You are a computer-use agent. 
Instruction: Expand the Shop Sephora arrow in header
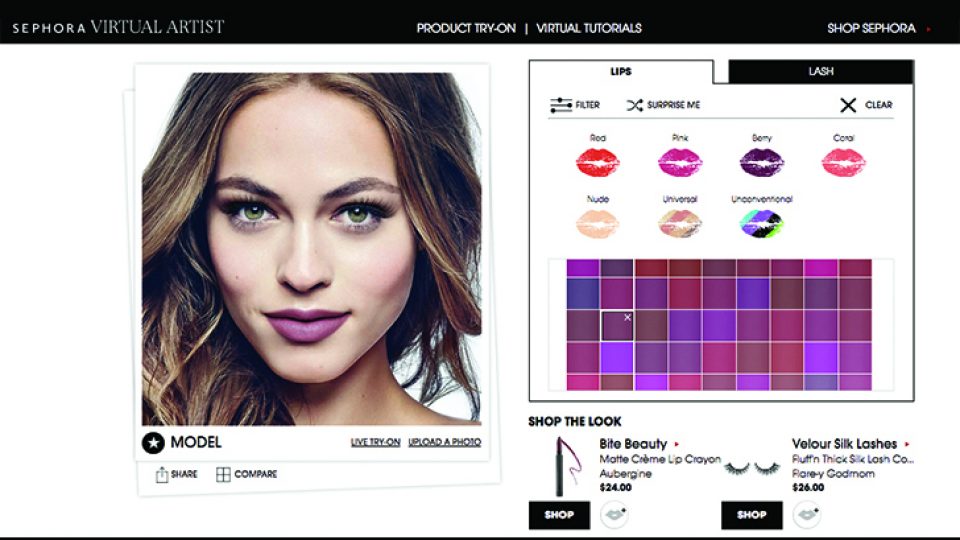click(929, 29)
